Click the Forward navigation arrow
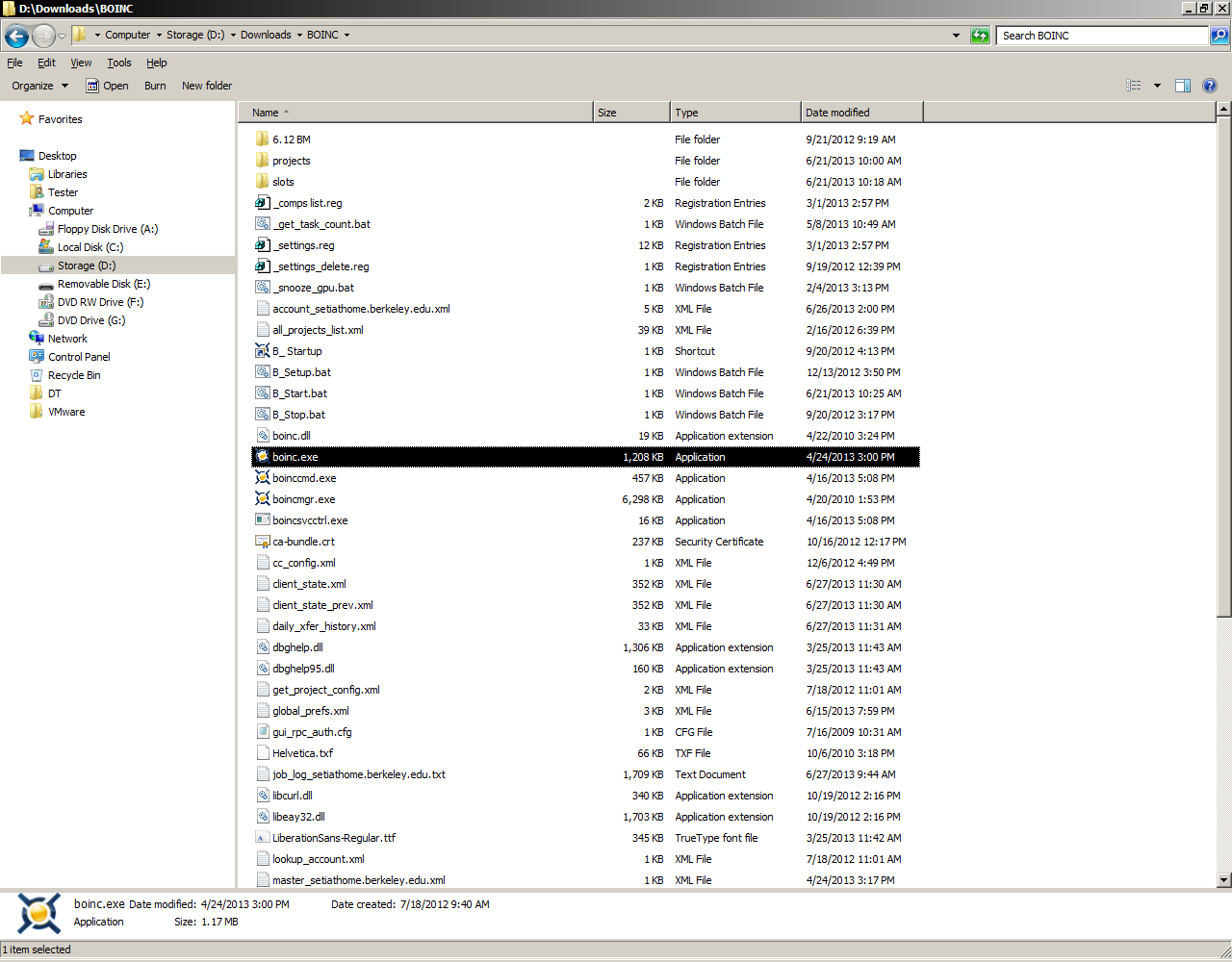This screenshot has width=1232, height=962. click(x=43, y=36)
